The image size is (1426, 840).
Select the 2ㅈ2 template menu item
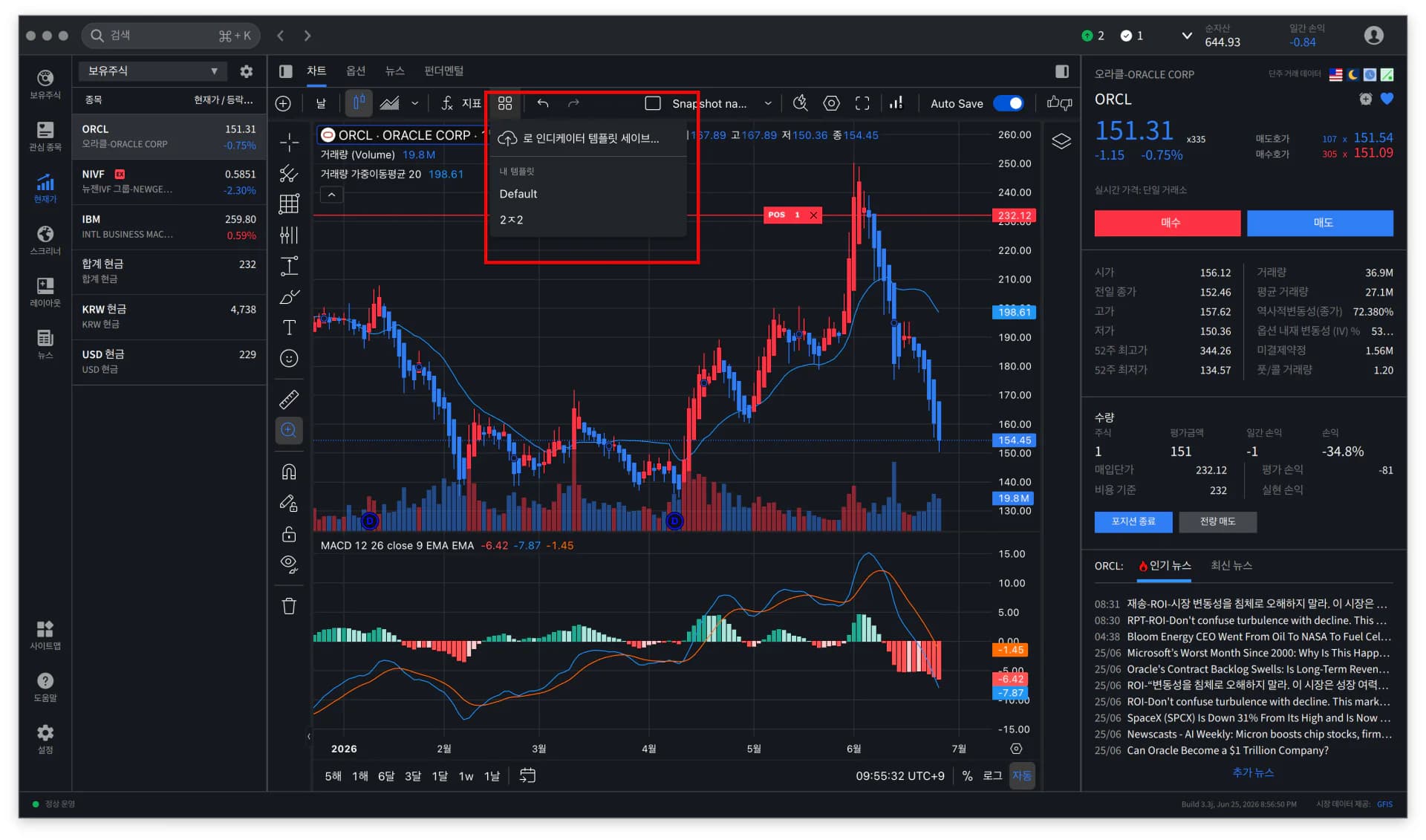click(588, 220)
